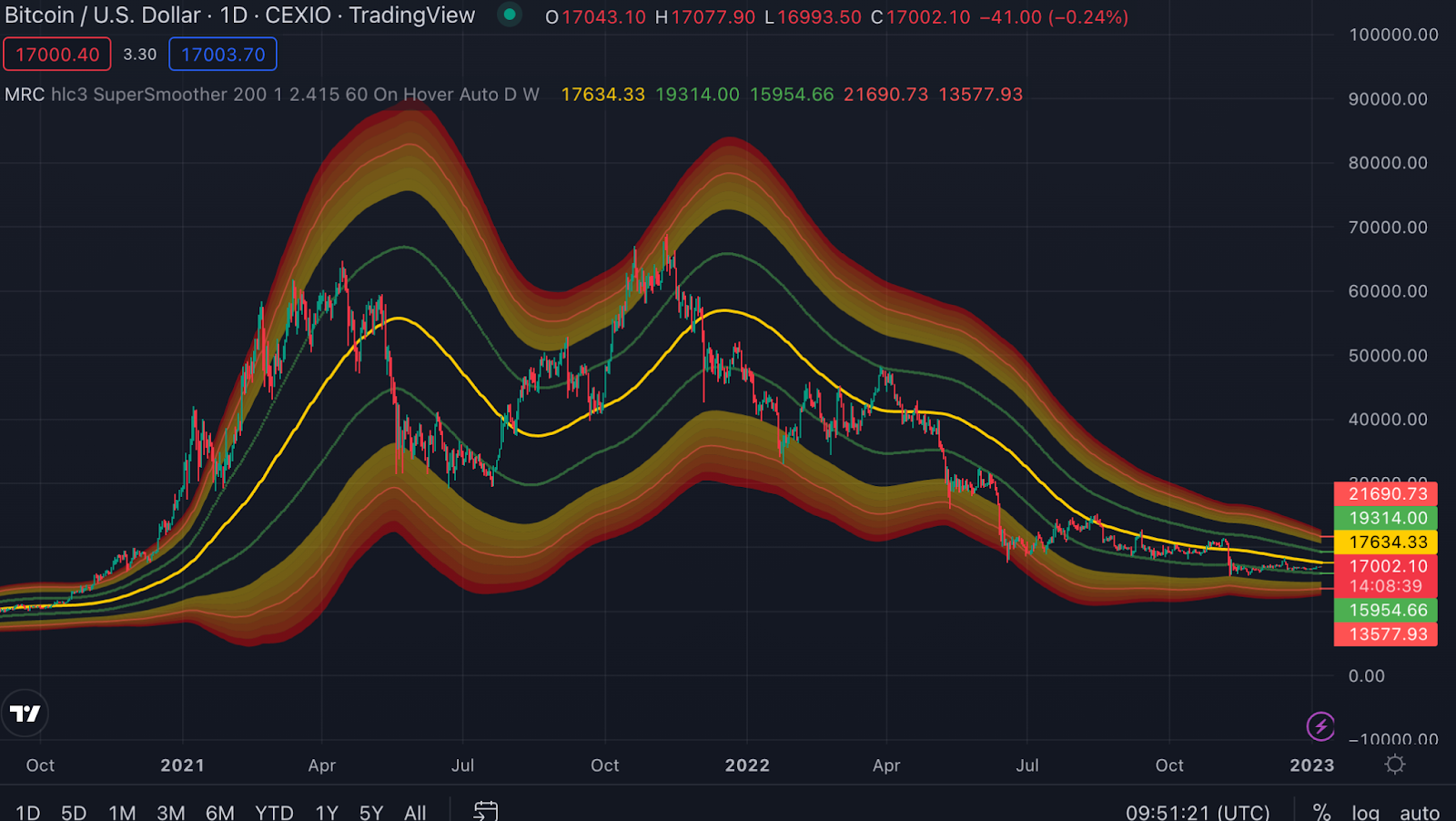Click the 13577.93 legend value
The height and width of the screenshot is (821, 1456).
(x=981, y=95)
